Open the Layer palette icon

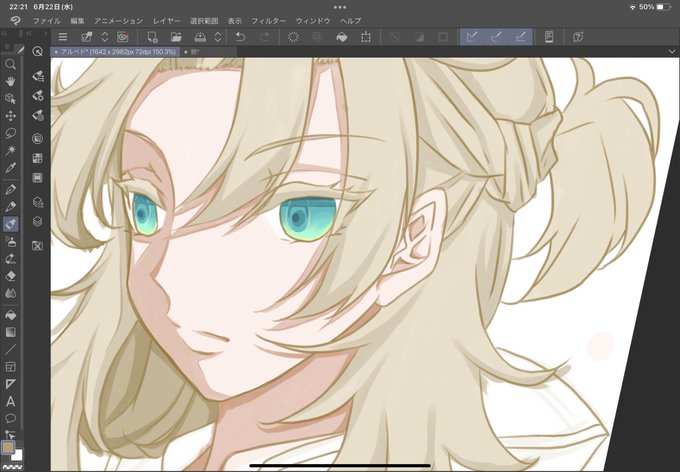[38, 222]
